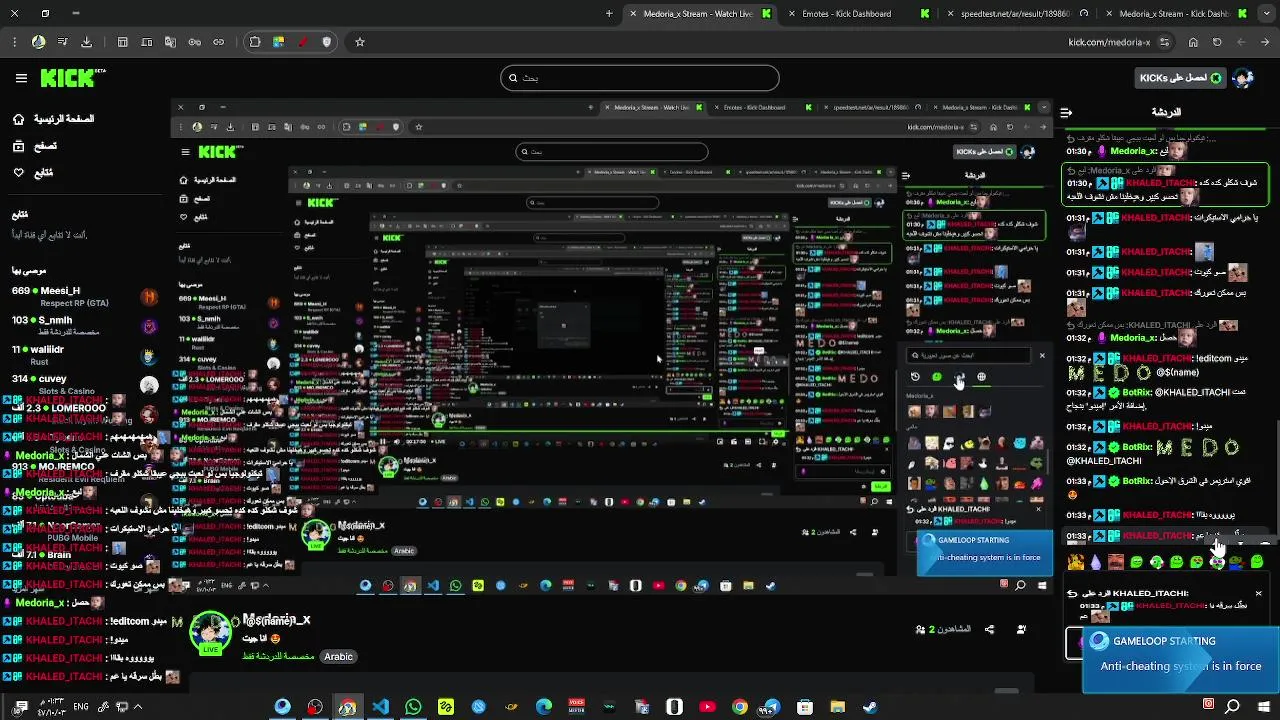The image size is (1280, 720).
Task: Open YouTube from the taskbar
Action: coord(707,707)
